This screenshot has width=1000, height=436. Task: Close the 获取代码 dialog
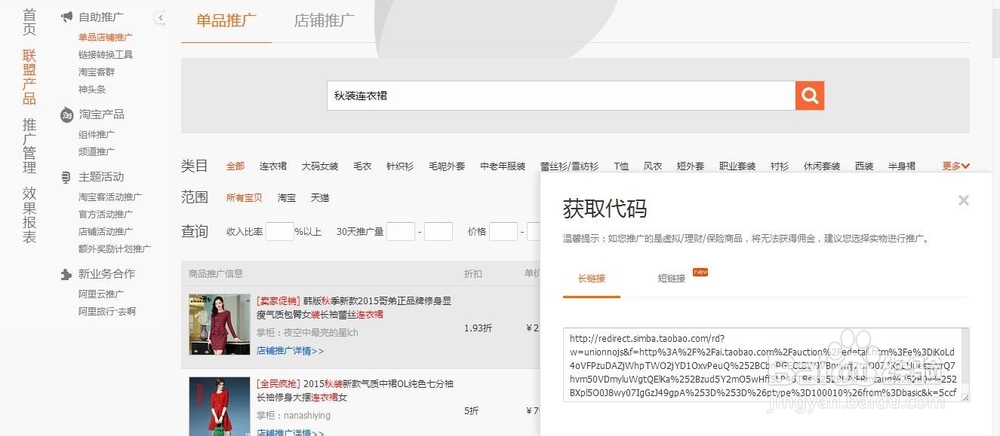click(x=964, y=200)
